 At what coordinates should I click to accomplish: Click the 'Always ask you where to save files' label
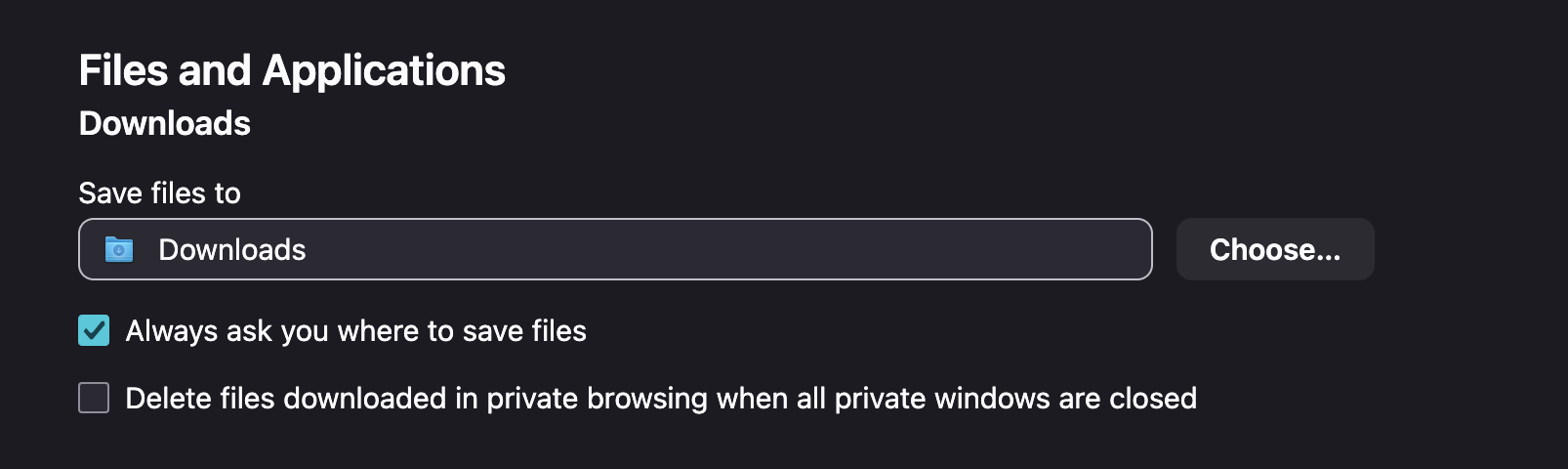point(355,331)
